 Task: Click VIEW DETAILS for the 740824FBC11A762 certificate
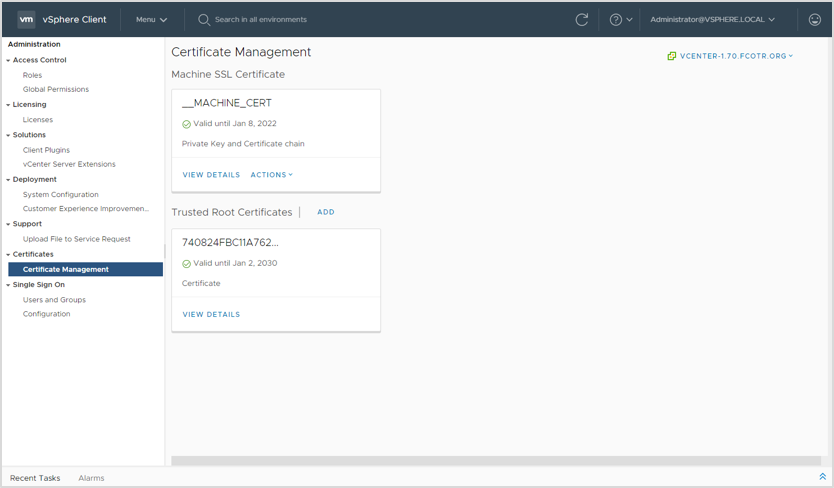point(211,315)
